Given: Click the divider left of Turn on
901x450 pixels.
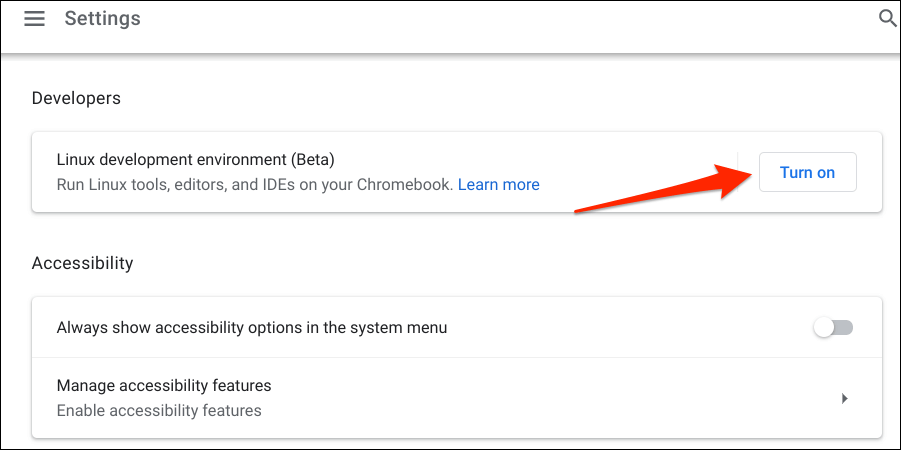Looking at the screenshot, I should [737, 172].
